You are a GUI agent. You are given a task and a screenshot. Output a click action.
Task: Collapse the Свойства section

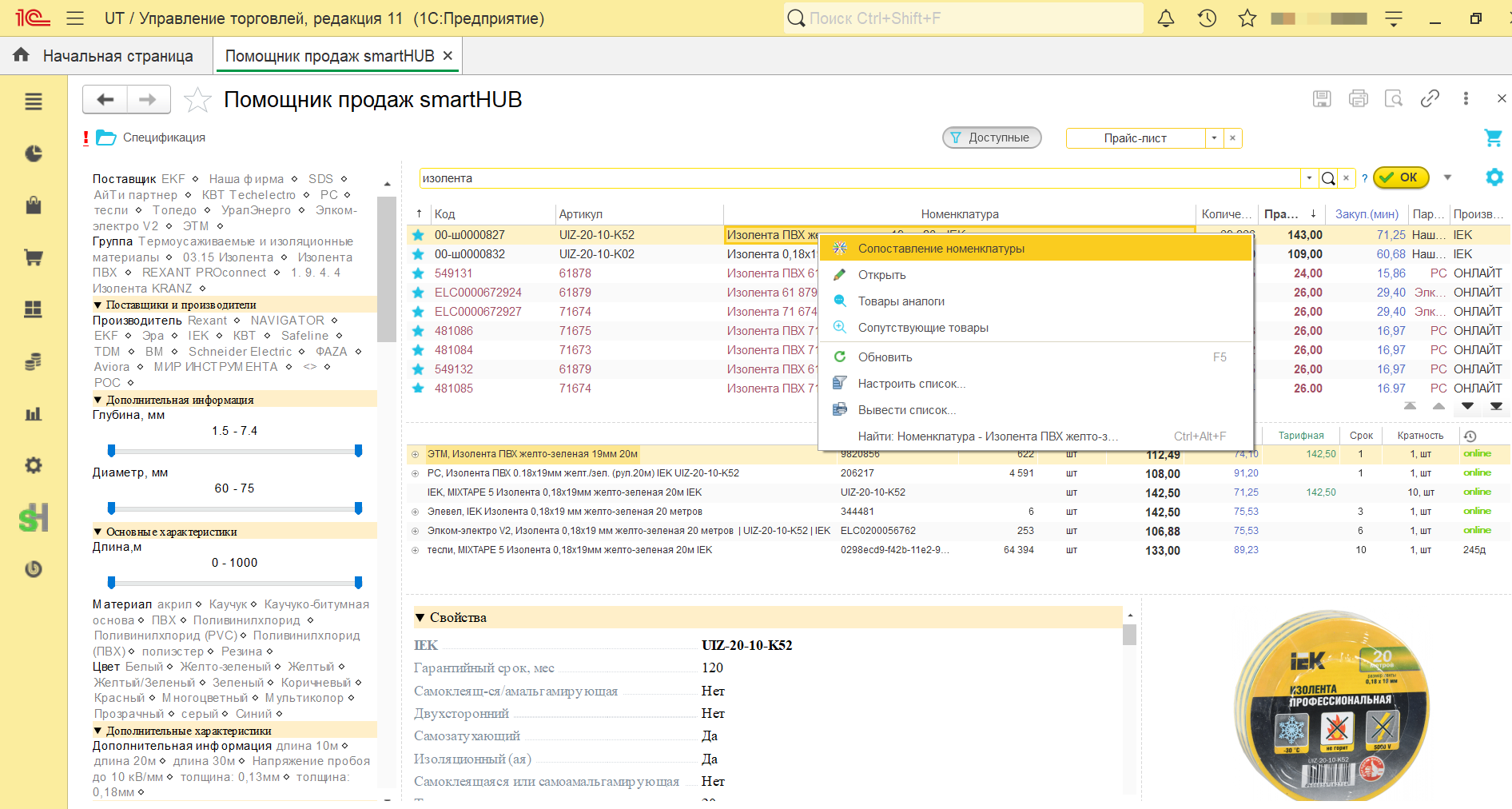(420, 618)
